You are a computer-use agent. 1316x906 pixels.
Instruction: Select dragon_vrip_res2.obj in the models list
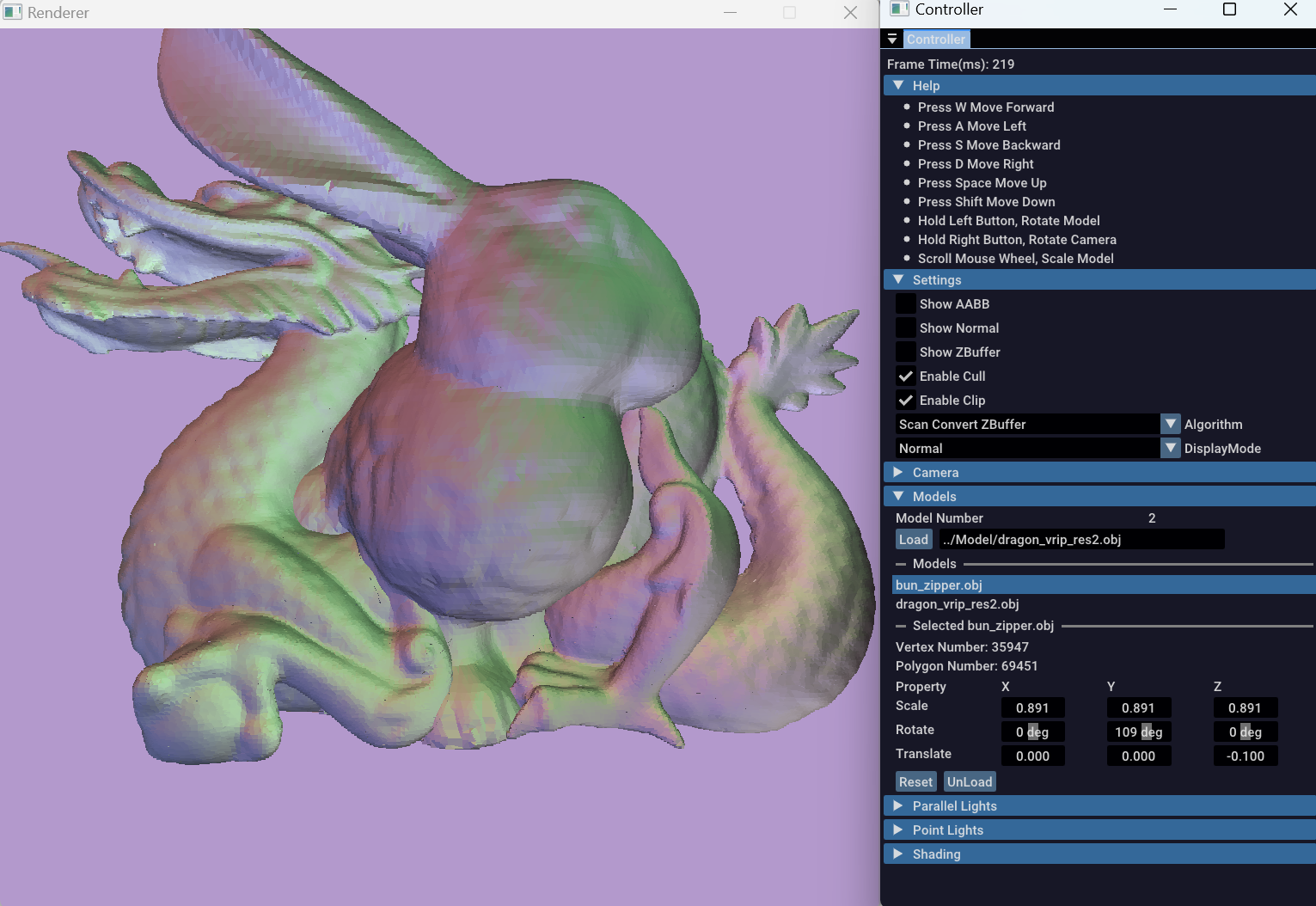[1105, 604]
